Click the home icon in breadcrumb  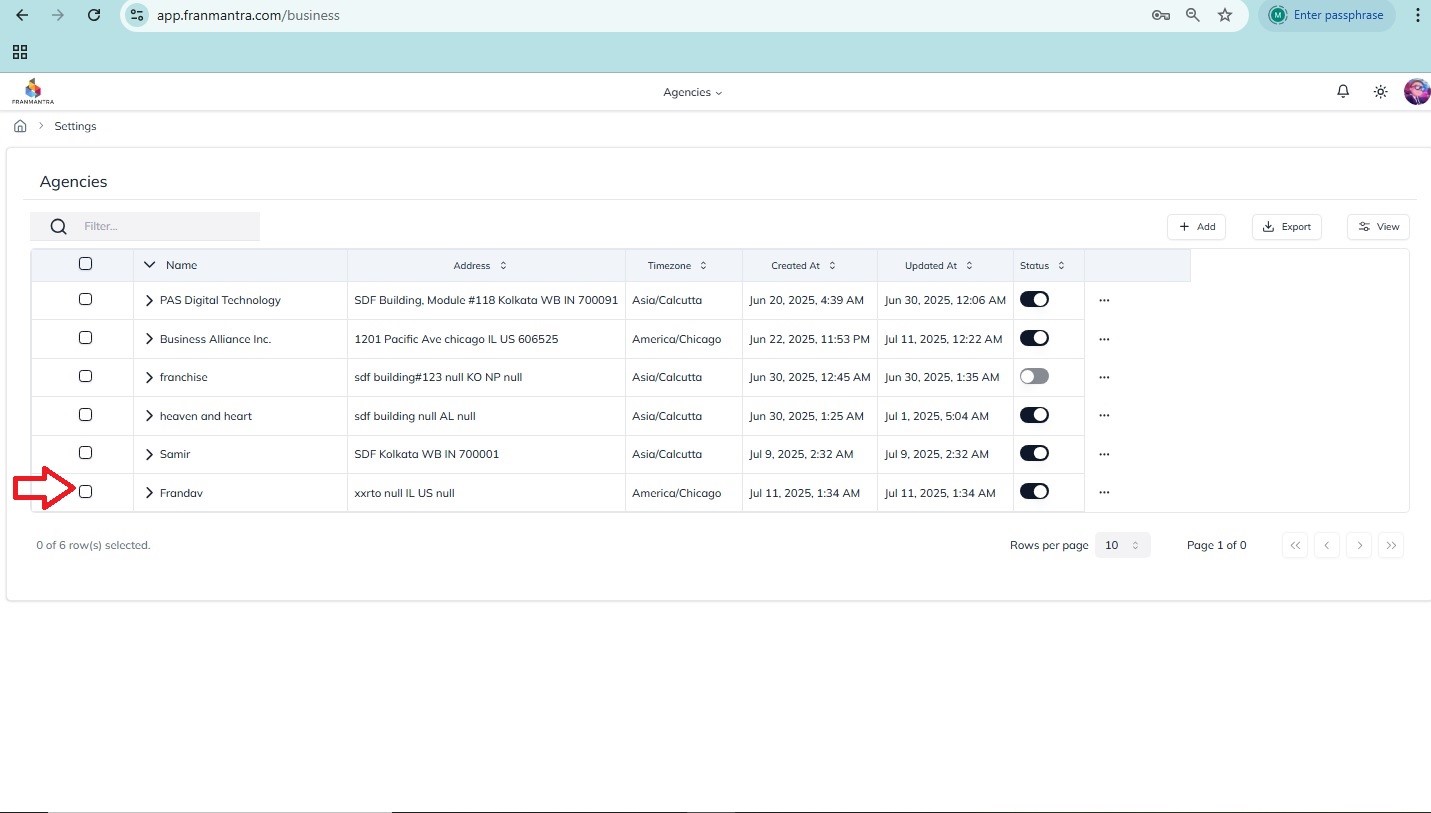20,126
